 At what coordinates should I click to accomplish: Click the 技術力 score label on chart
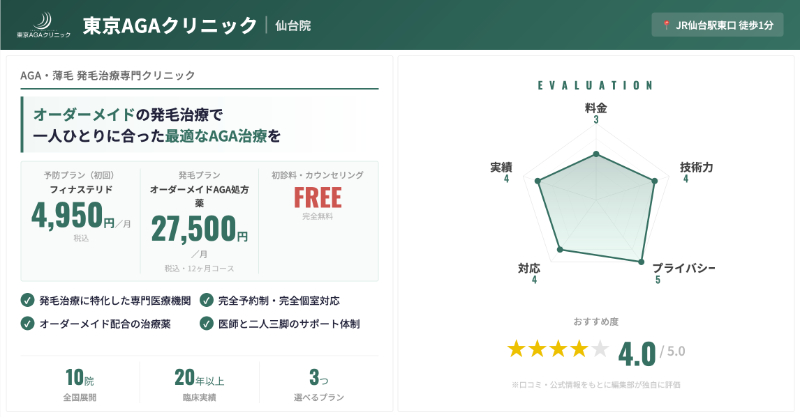click(696, 171)
